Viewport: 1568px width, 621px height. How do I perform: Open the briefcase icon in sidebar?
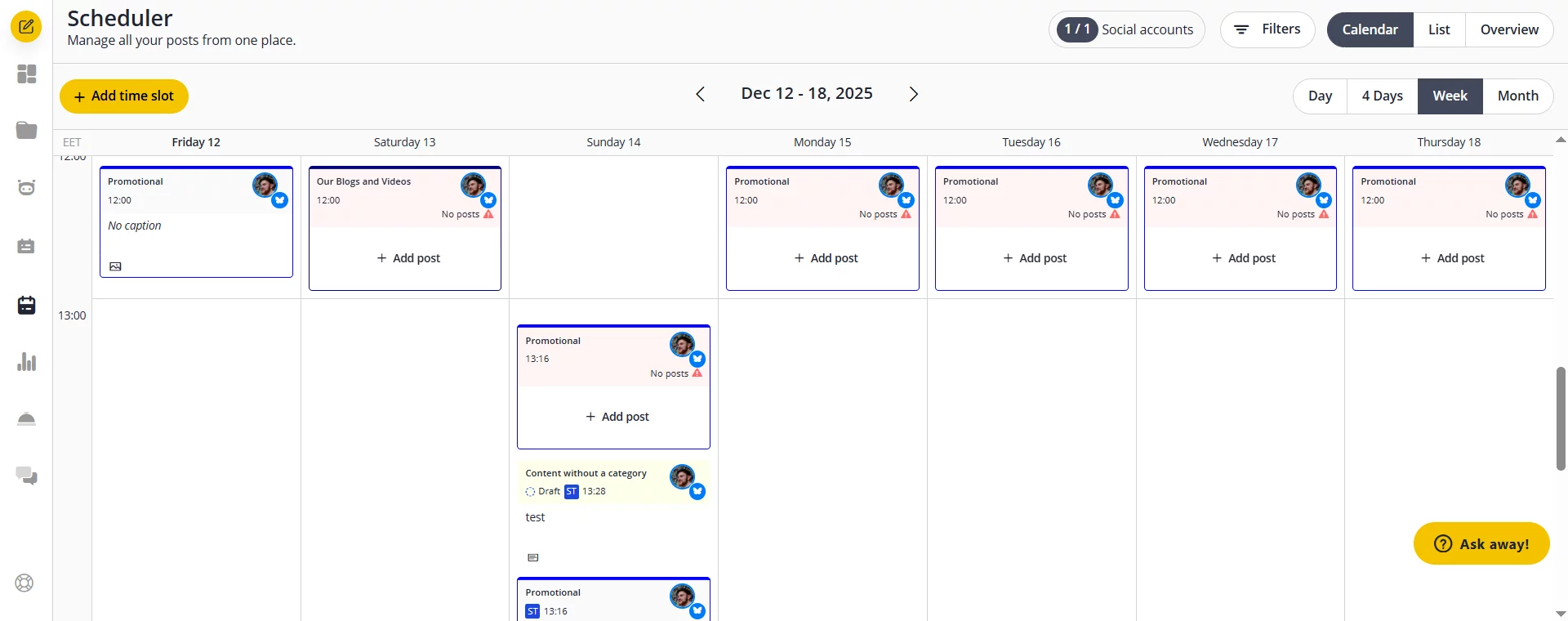pos(26,246)
